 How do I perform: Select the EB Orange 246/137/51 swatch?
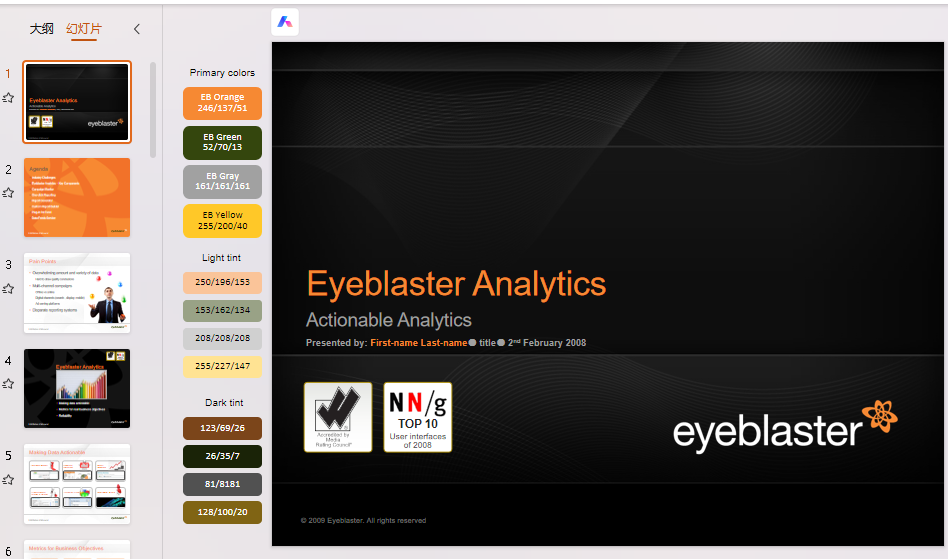[x=222, y=103]
